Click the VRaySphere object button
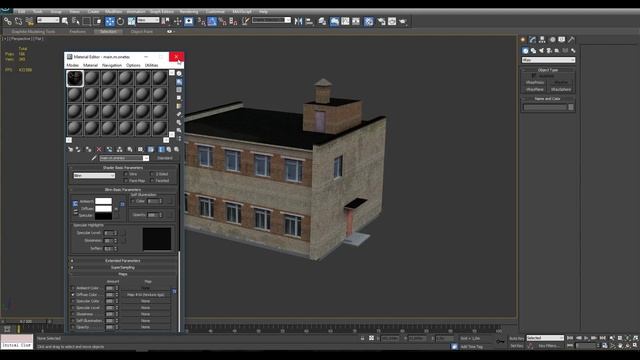 561,89
